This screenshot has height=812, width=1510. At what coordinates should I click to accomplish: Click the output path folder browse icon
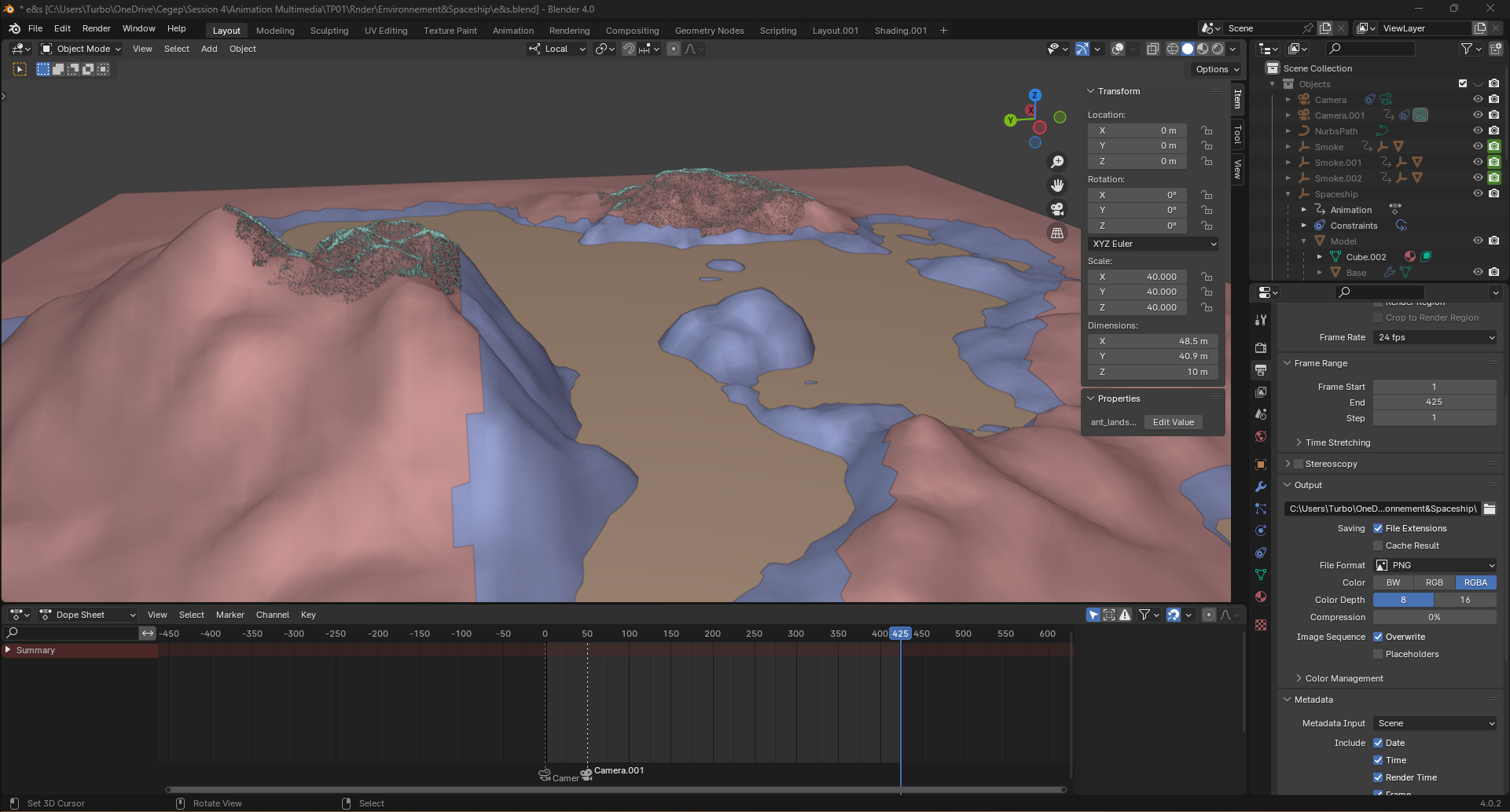[x=1490, y=509]
